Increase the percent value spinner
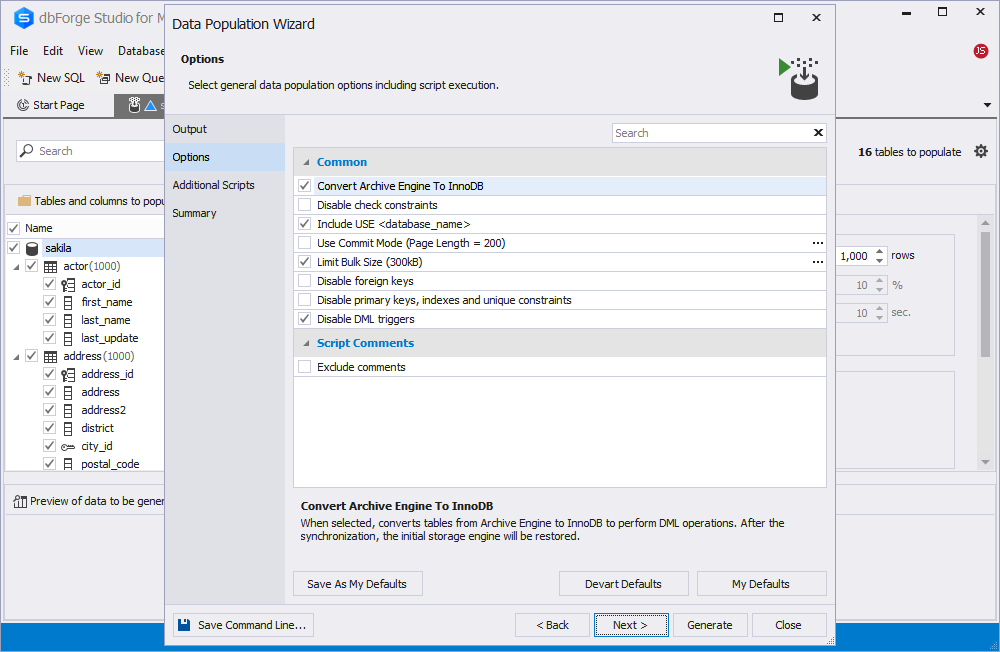 click(x=880, y=281)
